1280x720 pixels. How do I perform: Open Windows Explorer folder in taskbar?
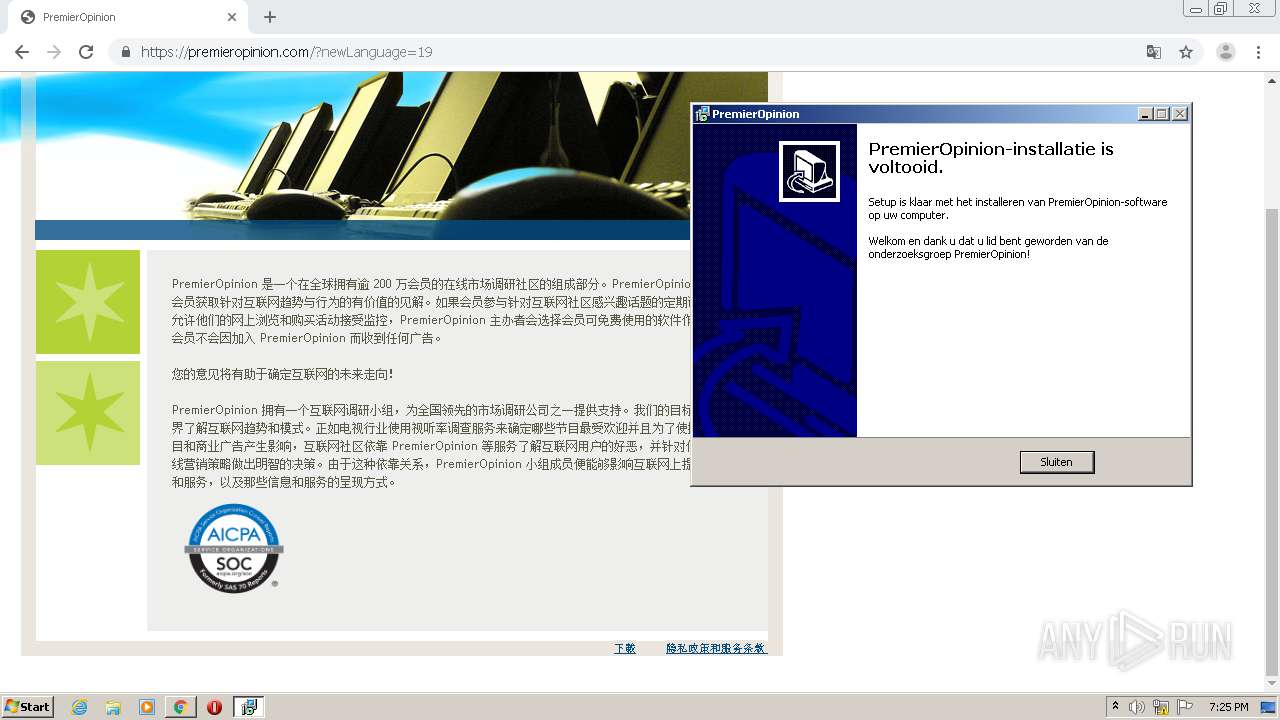[x=113, y=707]
